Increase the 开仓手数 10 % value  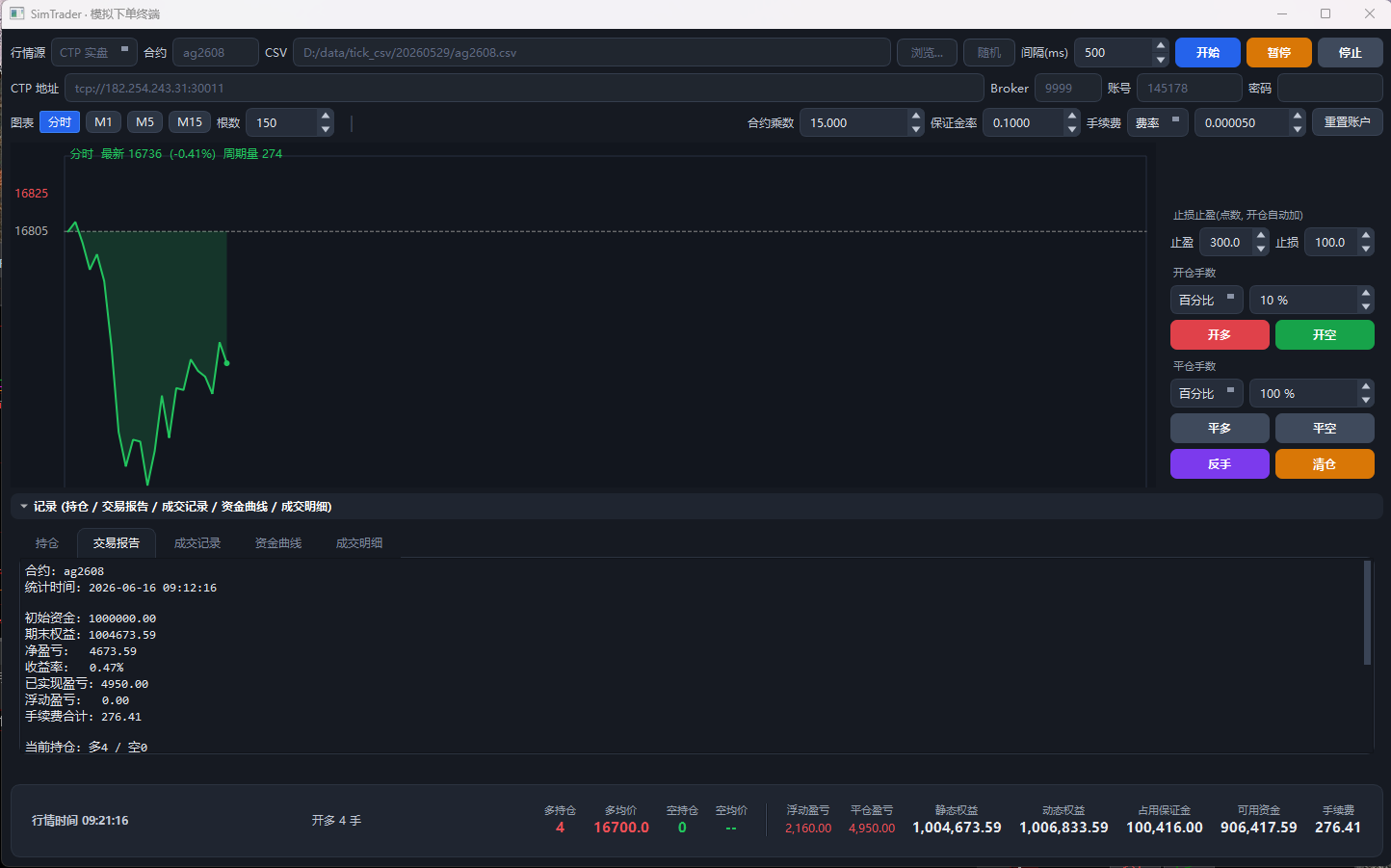click(1366, 294)
